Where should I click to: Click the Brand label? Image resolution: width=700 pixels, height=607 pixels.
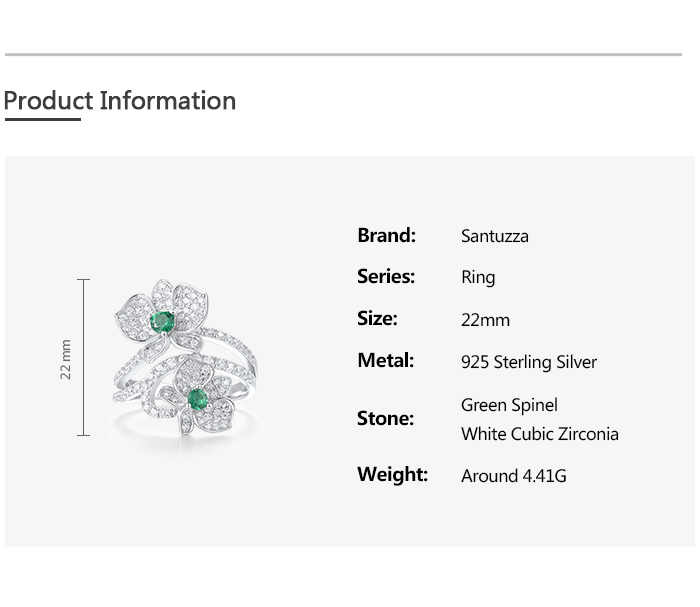tap(386, 236)
